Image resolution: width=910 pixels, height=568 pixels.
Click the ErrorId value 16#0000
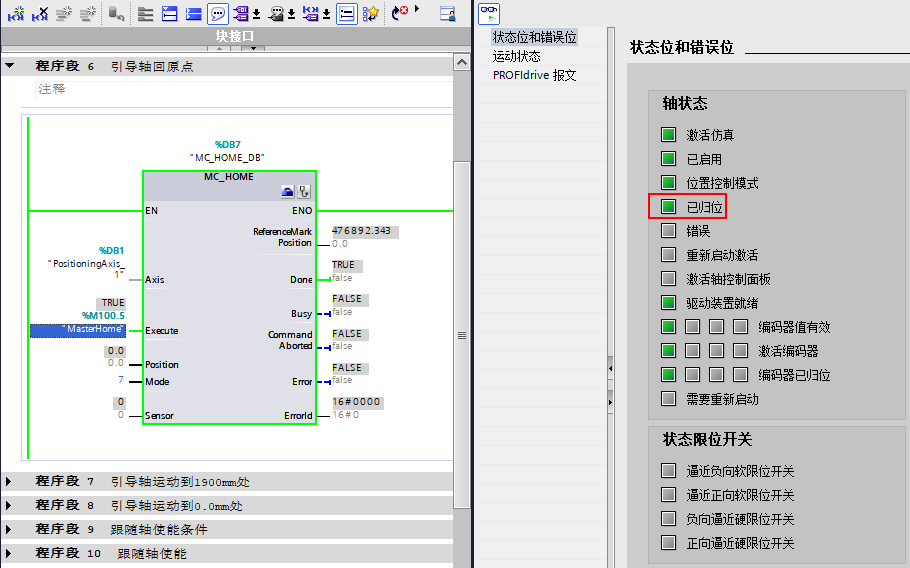pos(357,402)
